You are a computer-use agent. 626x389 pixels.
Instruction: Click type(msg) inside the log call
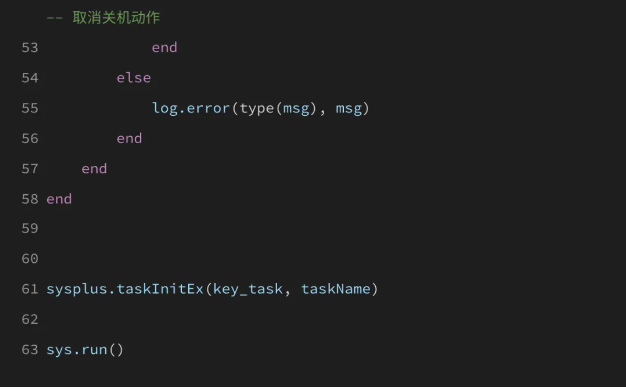point(278,108)
